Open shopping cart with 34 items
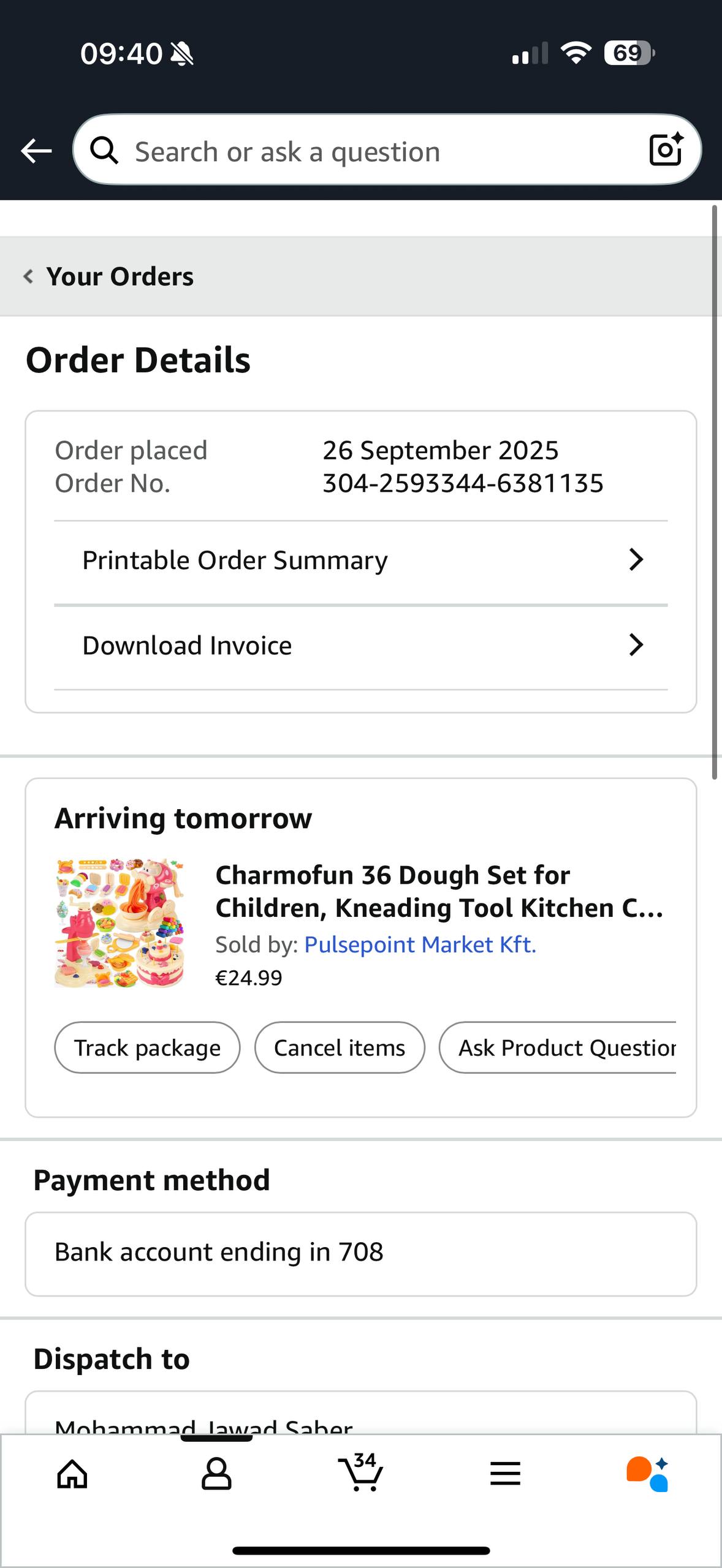The width and height of the screenshot is (722, 1568). point(361,1472)
